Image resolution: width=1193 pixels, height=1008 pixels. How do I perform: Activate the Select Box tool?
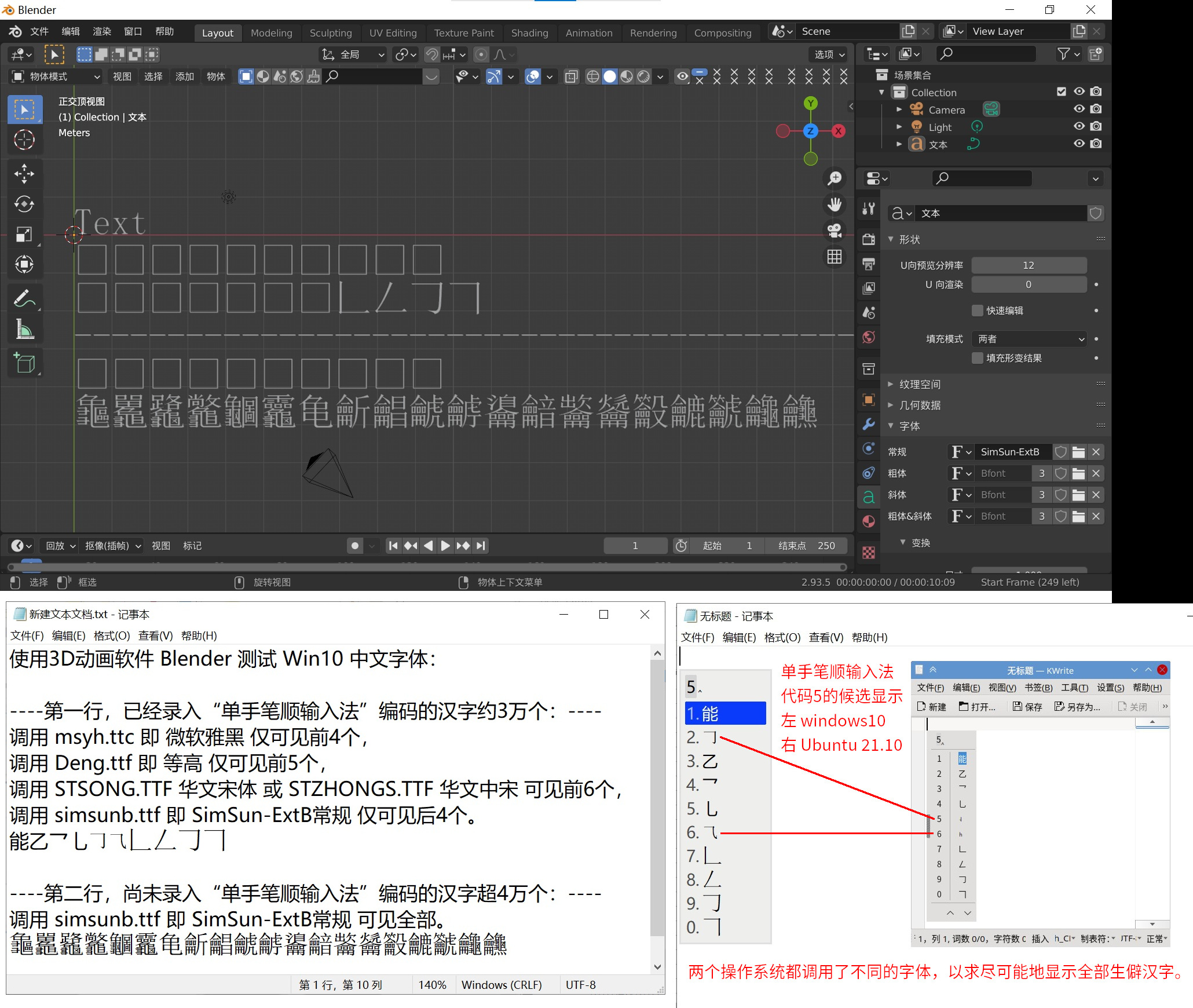24,109
